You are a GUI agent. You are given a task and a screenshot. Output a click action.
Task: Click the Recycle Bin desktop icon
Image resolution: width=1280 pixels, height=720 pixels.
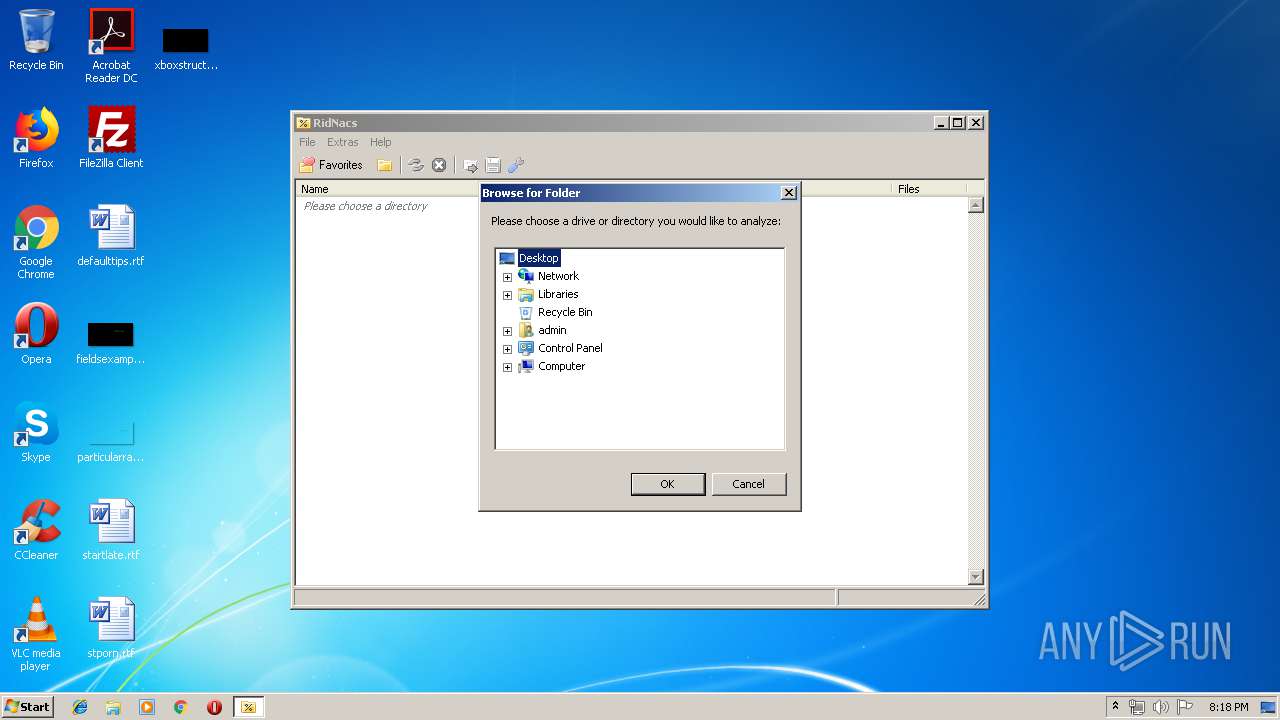point(36,40)
